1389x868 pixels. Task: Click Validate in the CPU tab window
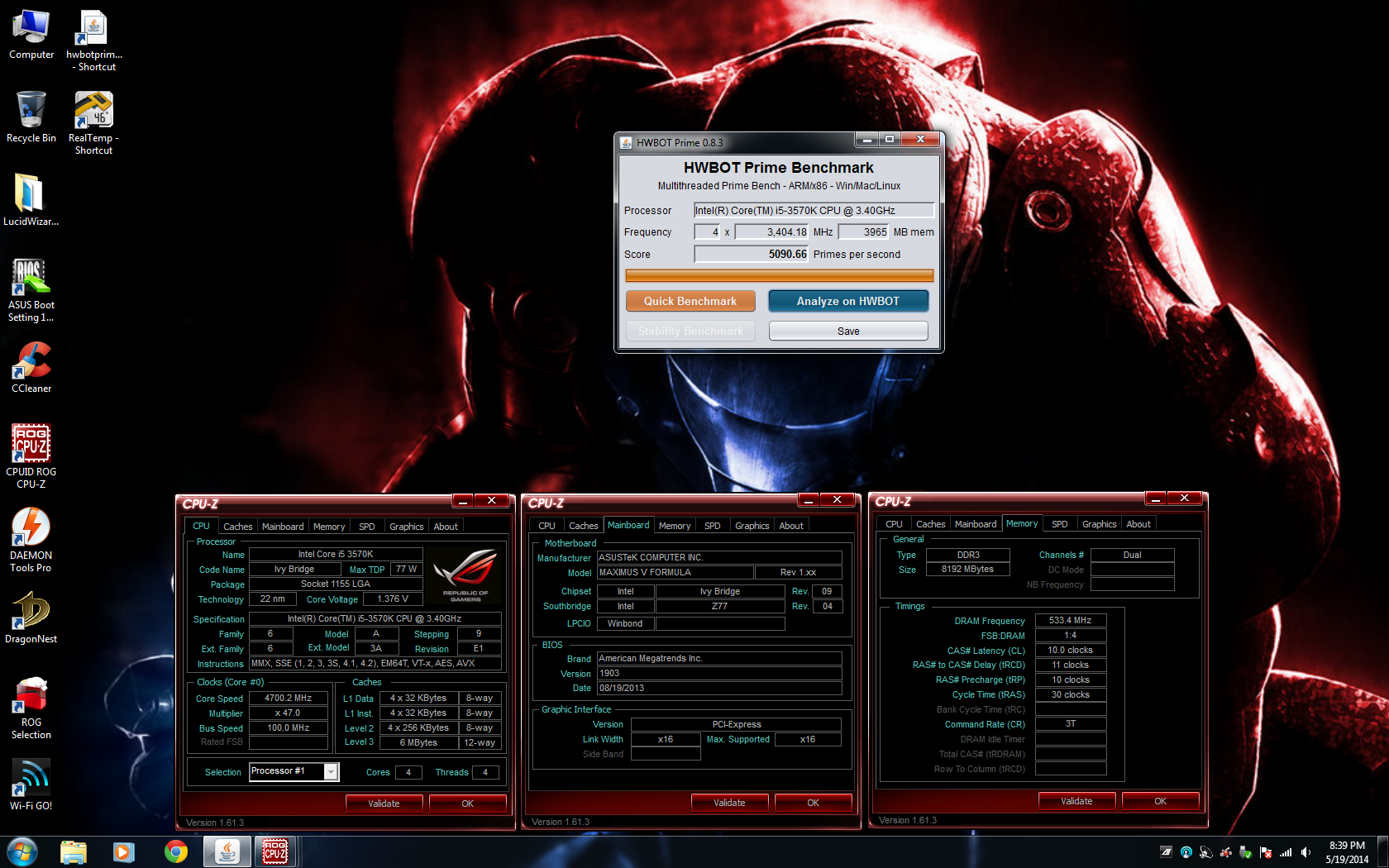tap(384, 804)
